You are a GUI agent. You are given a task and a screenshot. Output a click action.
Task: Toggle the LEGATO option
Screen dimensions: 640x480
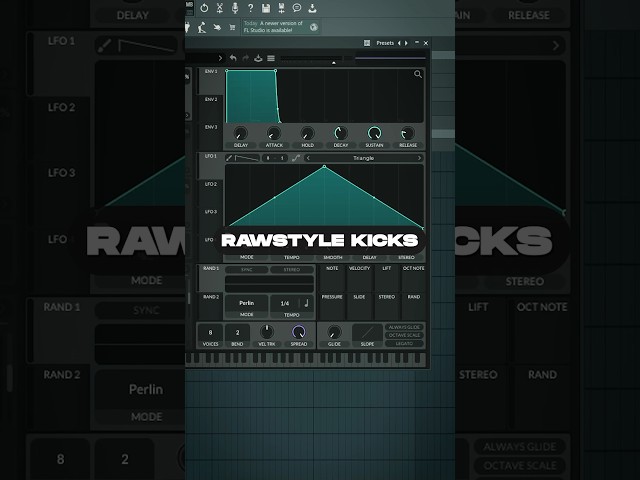[x=404, y=344]
